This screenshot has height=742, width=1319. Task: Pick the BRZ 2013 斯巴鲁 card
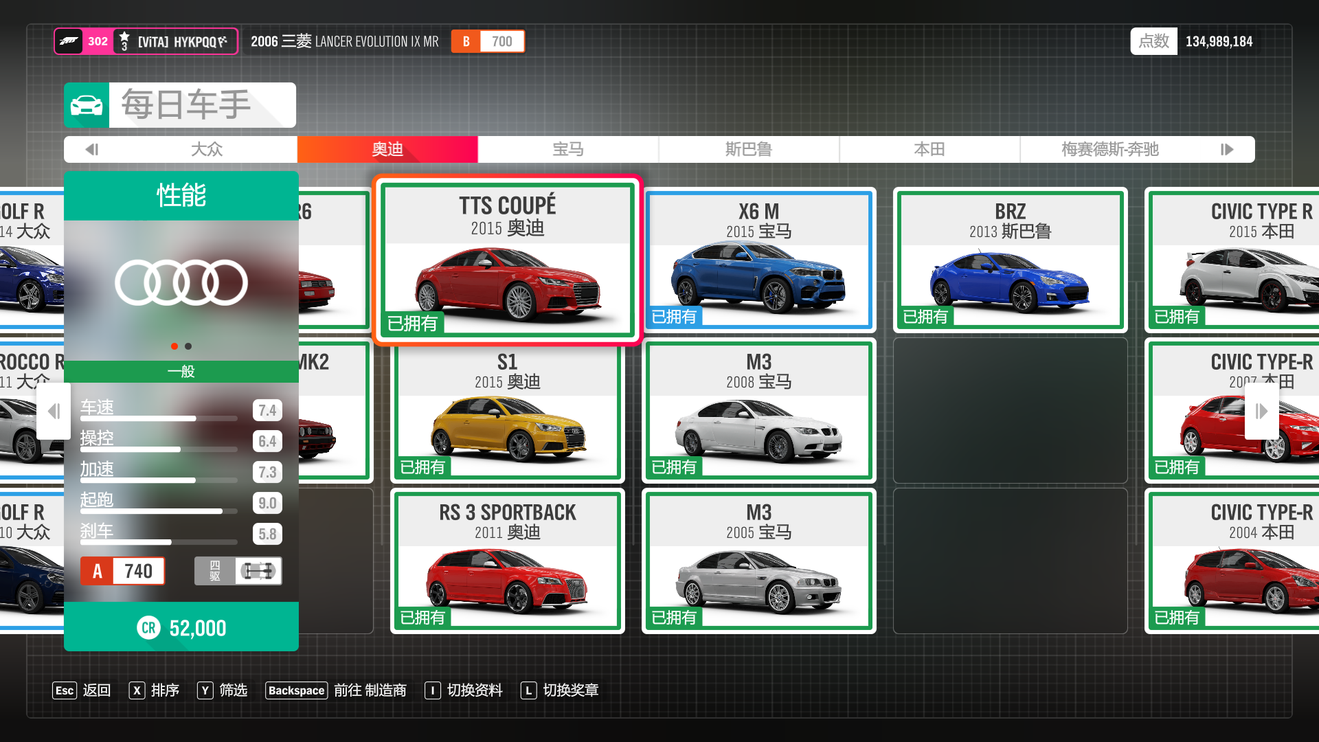(x=1010, y=260)
